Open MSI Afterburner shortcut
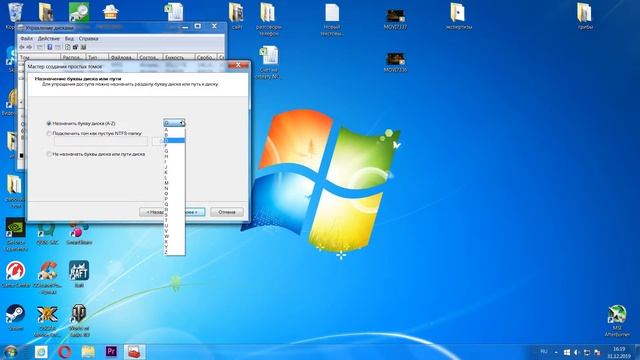 (617, 320)
